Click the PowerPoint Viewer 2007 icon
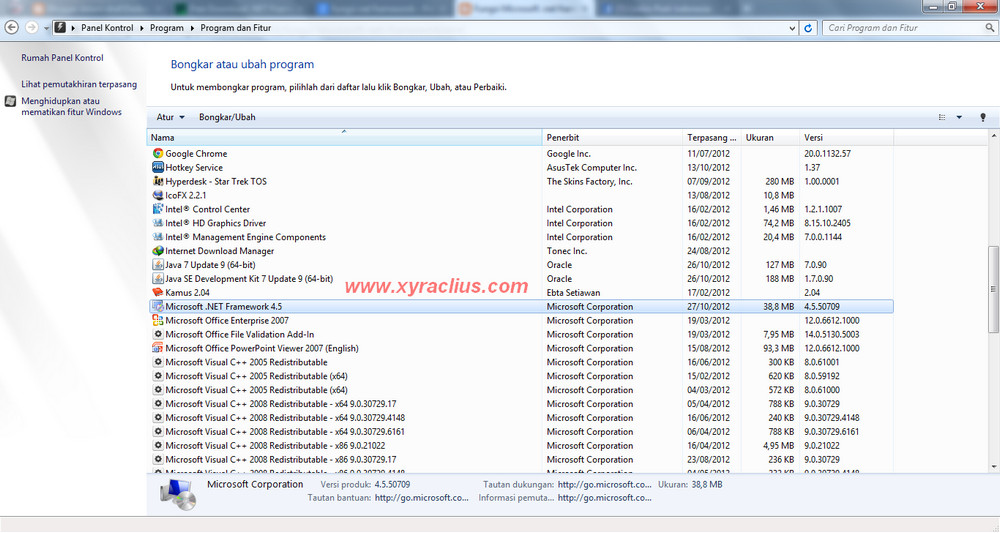The image size is (1000, 533). (x=158, y=348)
